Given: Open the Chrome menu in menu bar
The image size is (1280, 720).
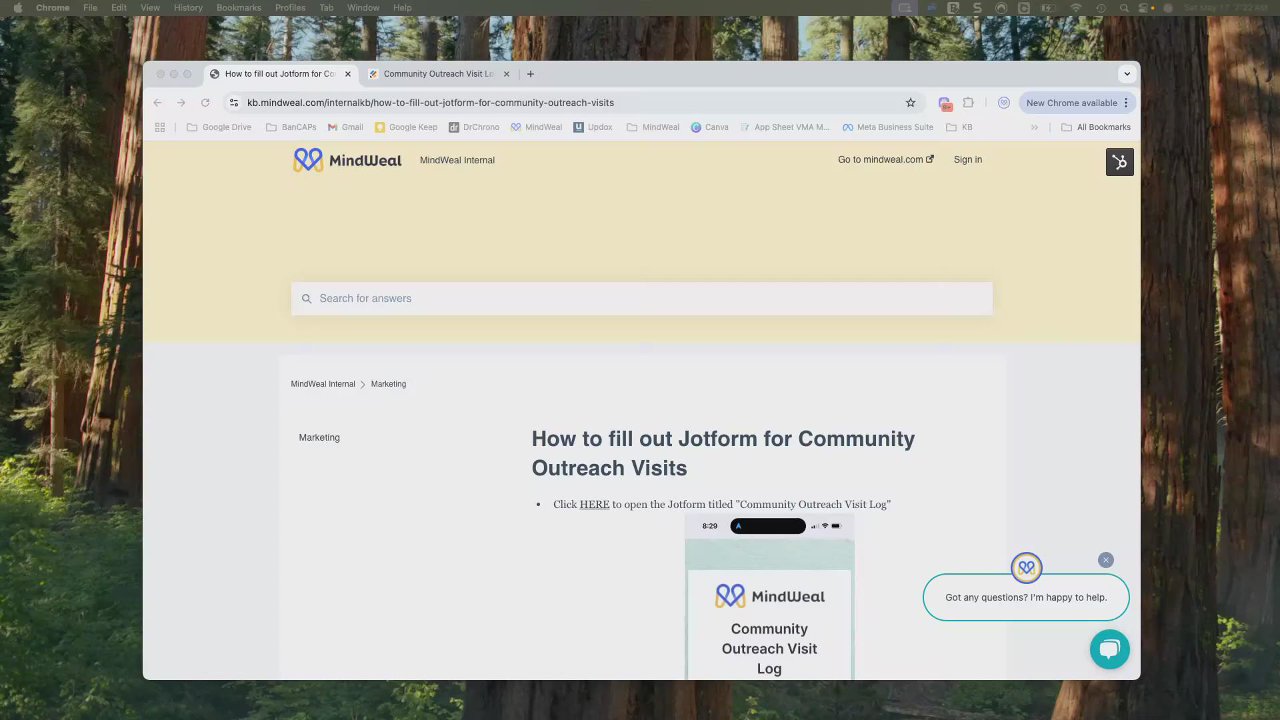Looking at the screenshot, I should 53,8.
